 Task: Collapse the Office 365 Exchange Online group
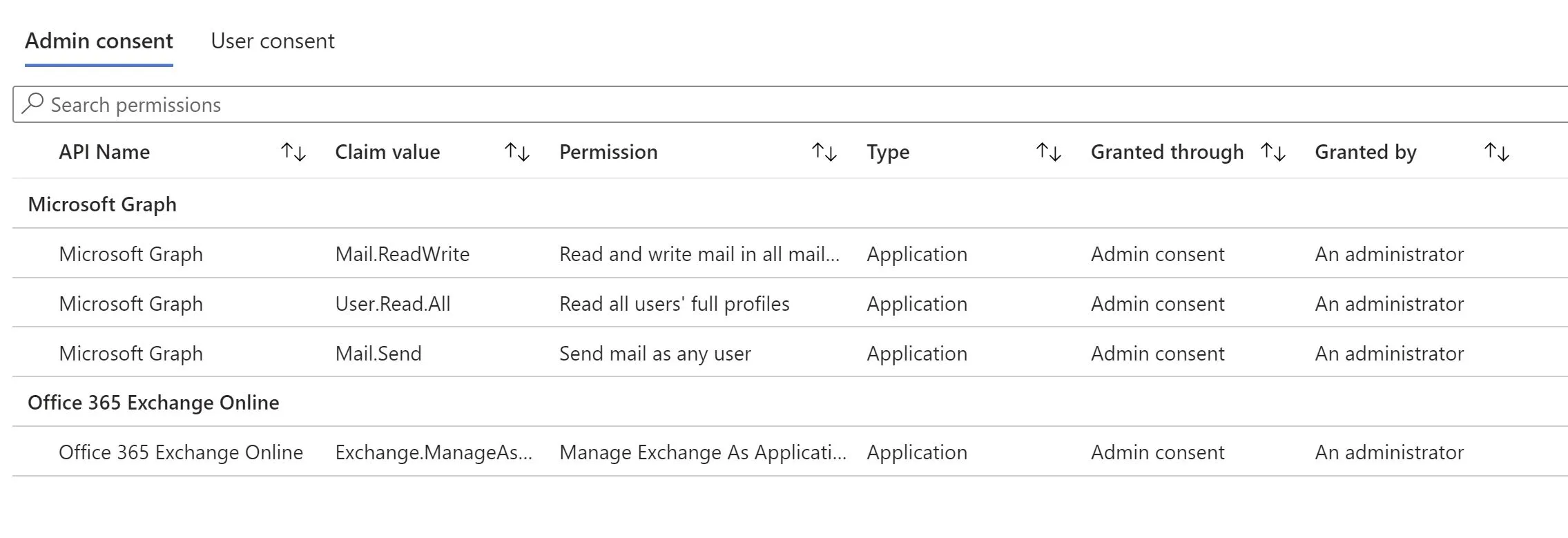click(x=153, y=403)
